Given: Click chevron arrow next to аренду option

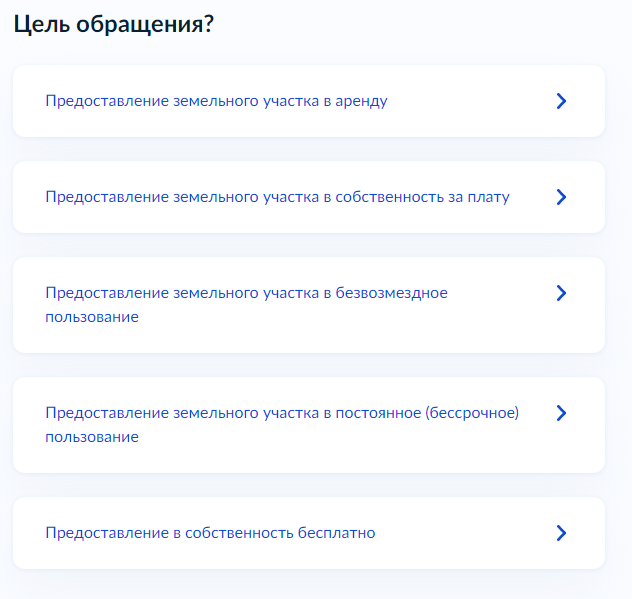Looking at the screenshot, I should pos(561,101).
